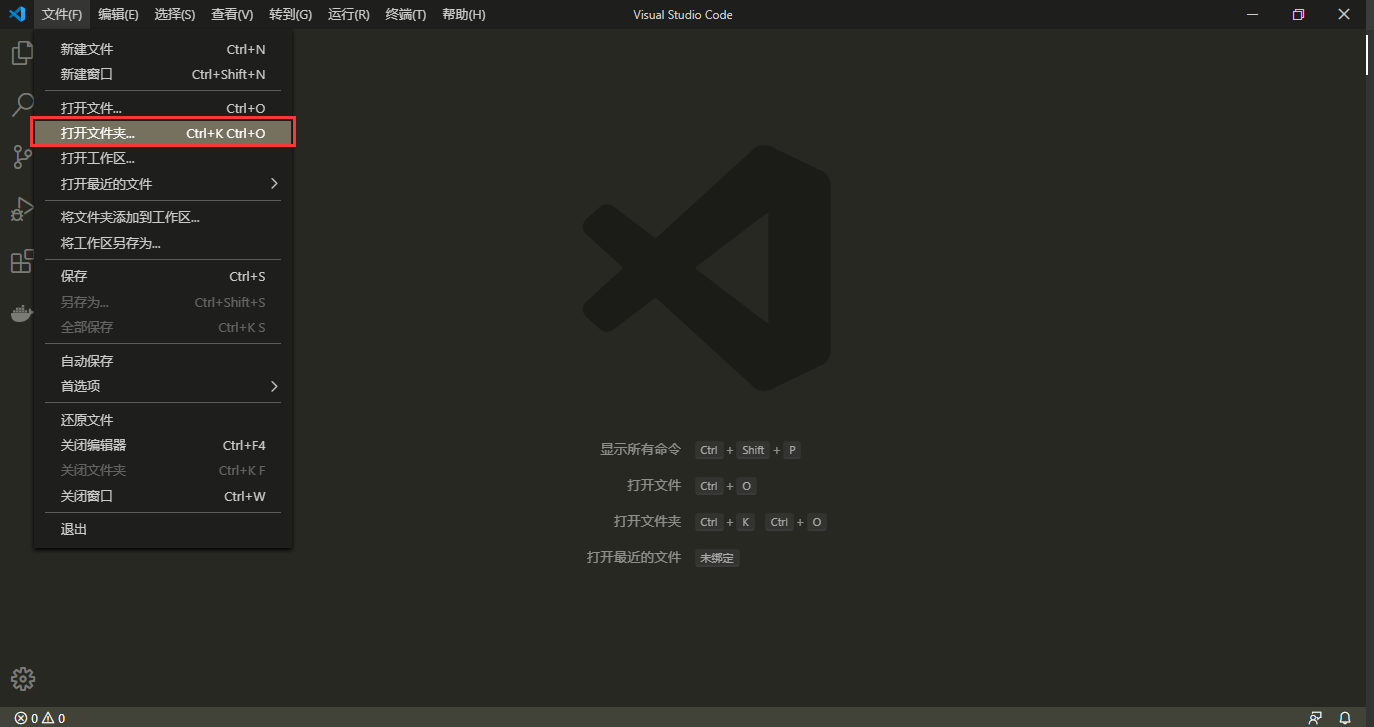
Task: Click the 打开文件夹 hint on welcome screen
Action: pyautogui.click(x=647, y=522)
